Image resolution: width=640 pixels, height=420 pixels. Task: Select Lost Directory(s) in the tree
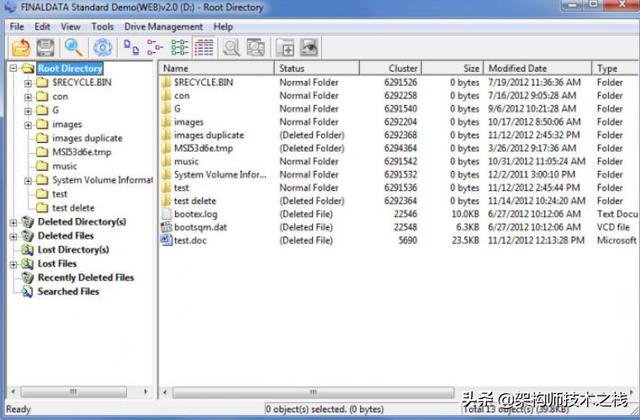coord(73,249)
